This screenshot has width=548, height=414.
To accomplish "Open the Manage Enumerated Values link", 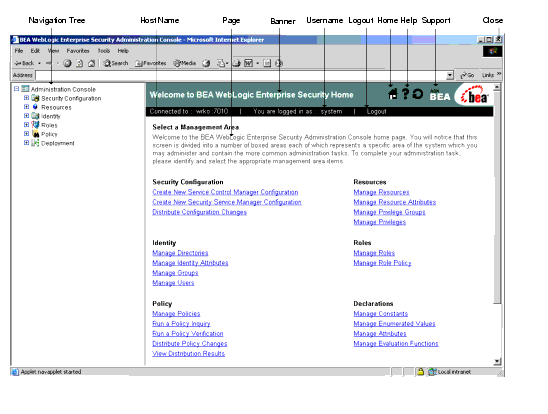I will click(394, 324).
